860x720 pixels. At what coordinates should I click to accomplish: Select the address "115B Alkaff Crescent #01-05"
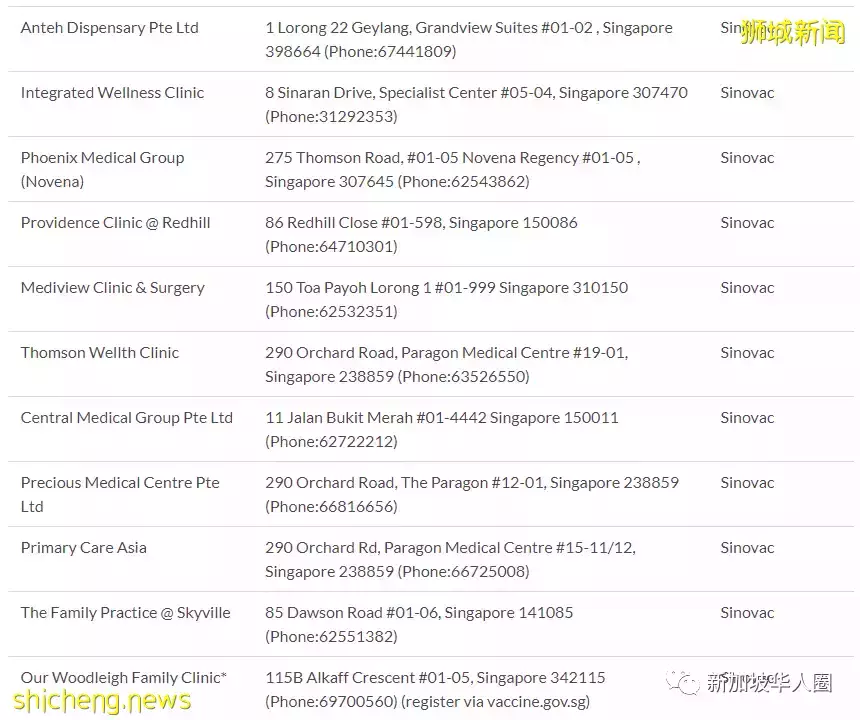click(x=369, y=678)
